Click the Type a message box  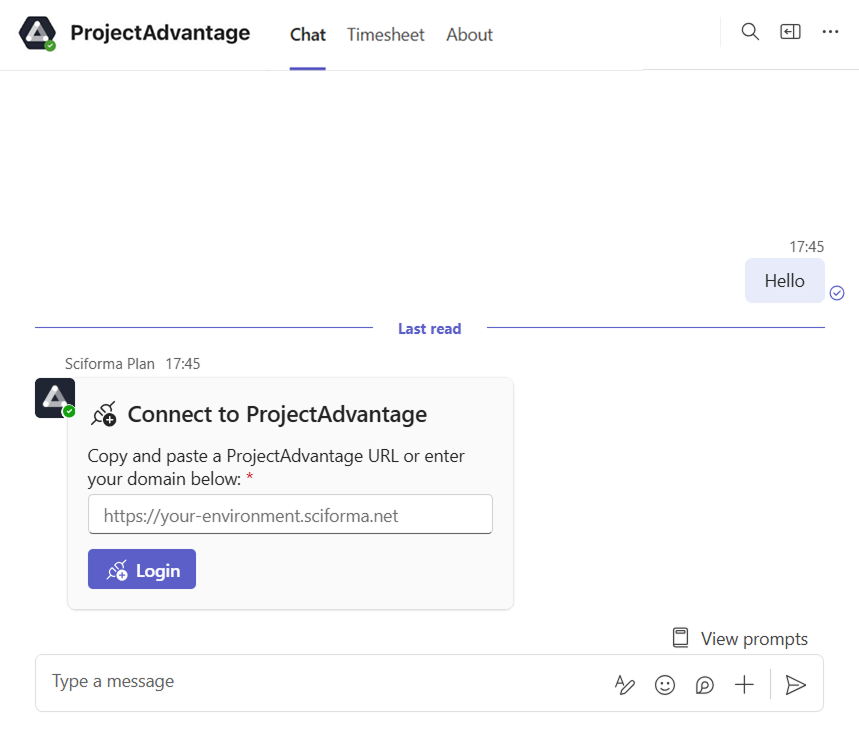(320, 682)
